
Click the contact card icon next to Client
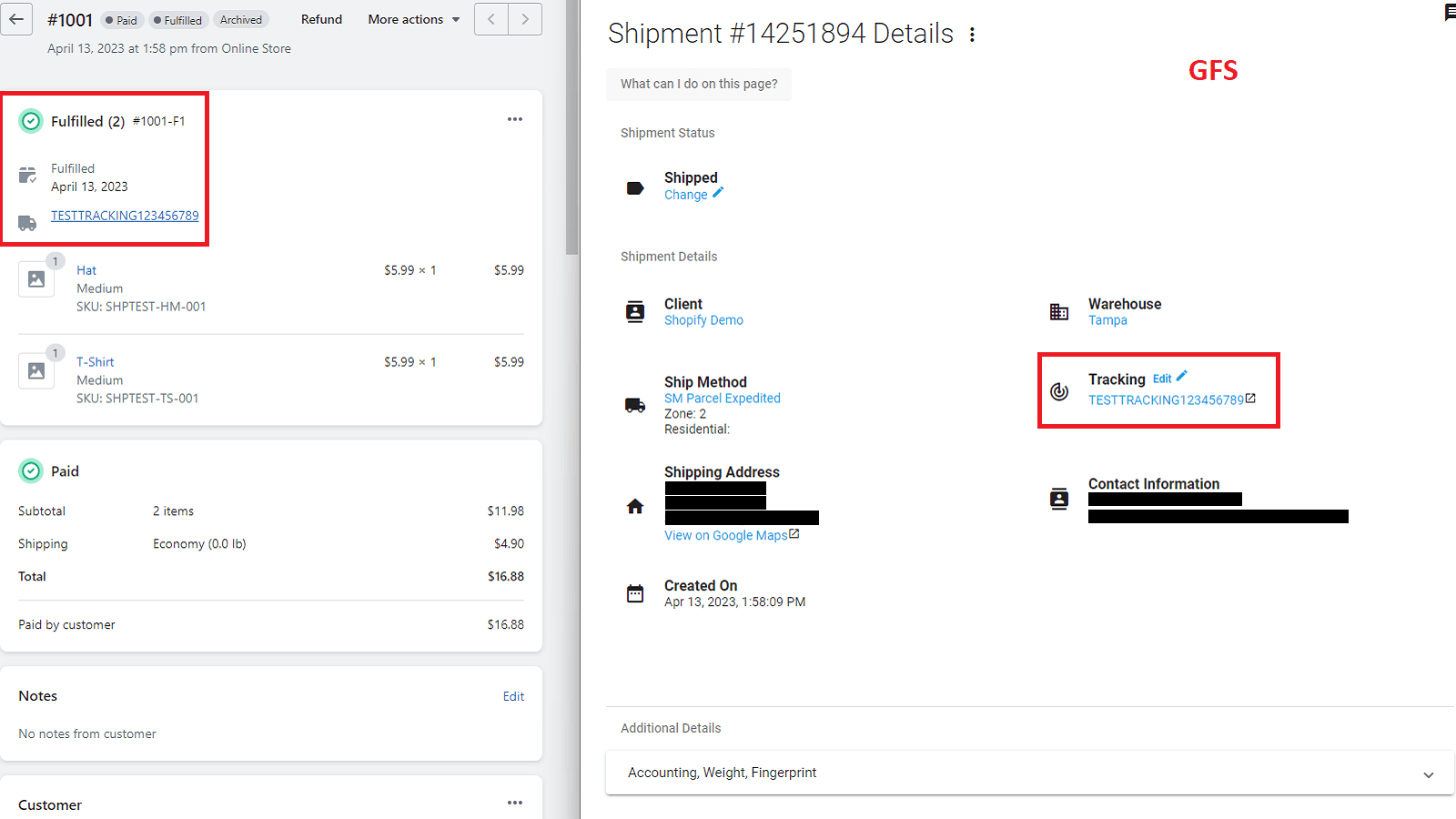[635, 311]
